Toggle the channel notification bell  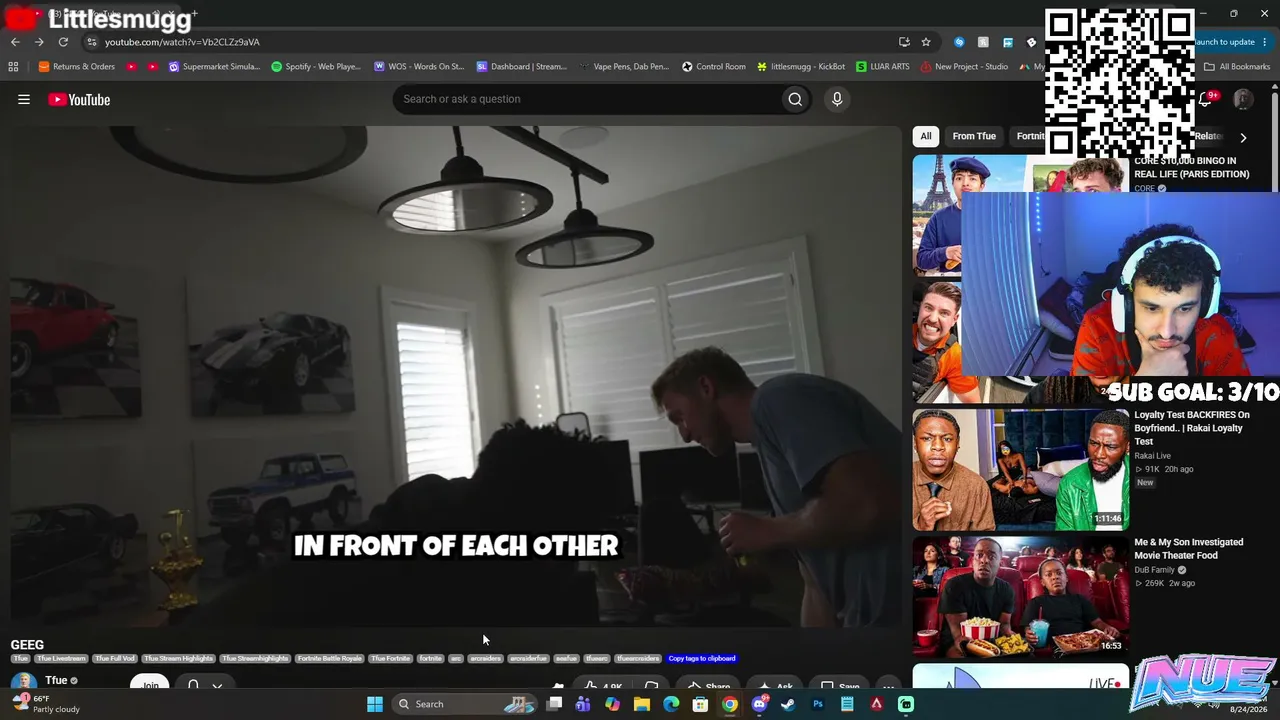(x=193, y=685)
